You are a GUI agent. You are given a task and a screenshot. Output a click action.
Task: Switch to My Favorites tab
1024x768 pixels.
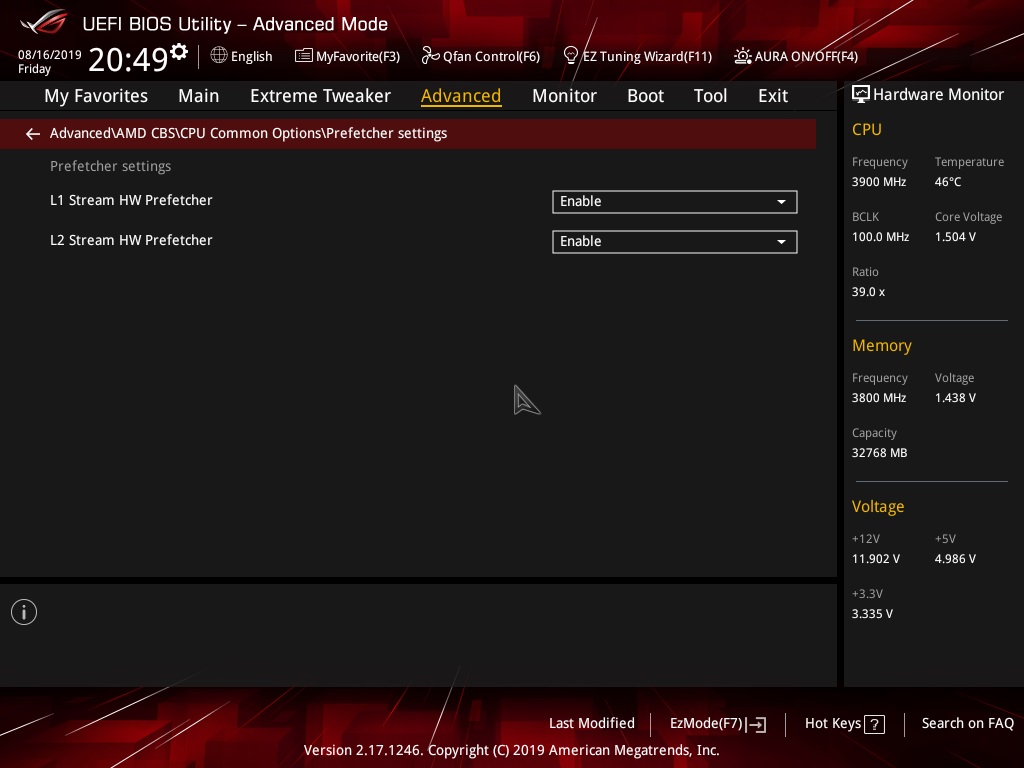(x=96, y=96)
